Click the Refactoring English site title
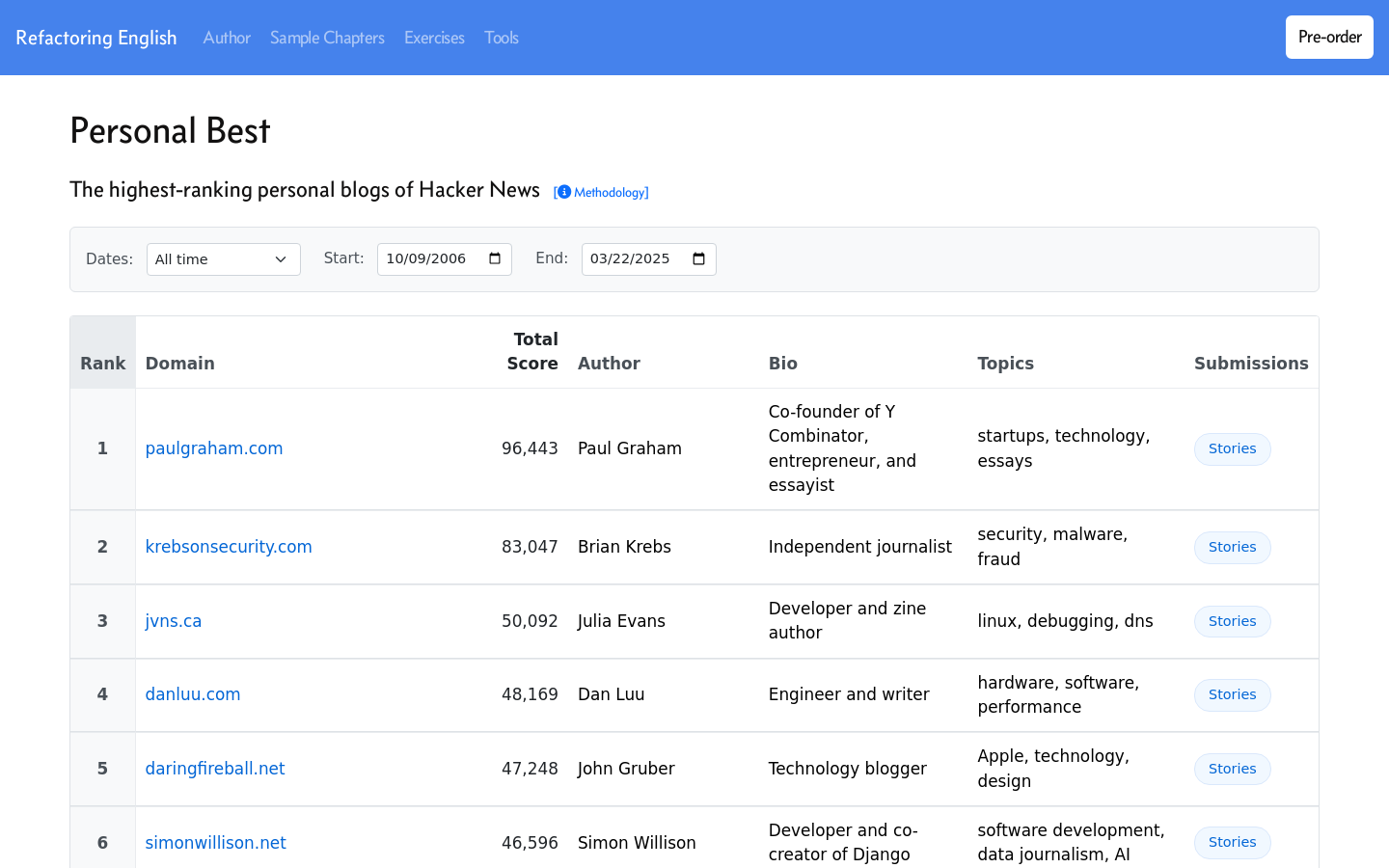The height and width of the screenshot is (868, 1389). click(x=96, y=38)
